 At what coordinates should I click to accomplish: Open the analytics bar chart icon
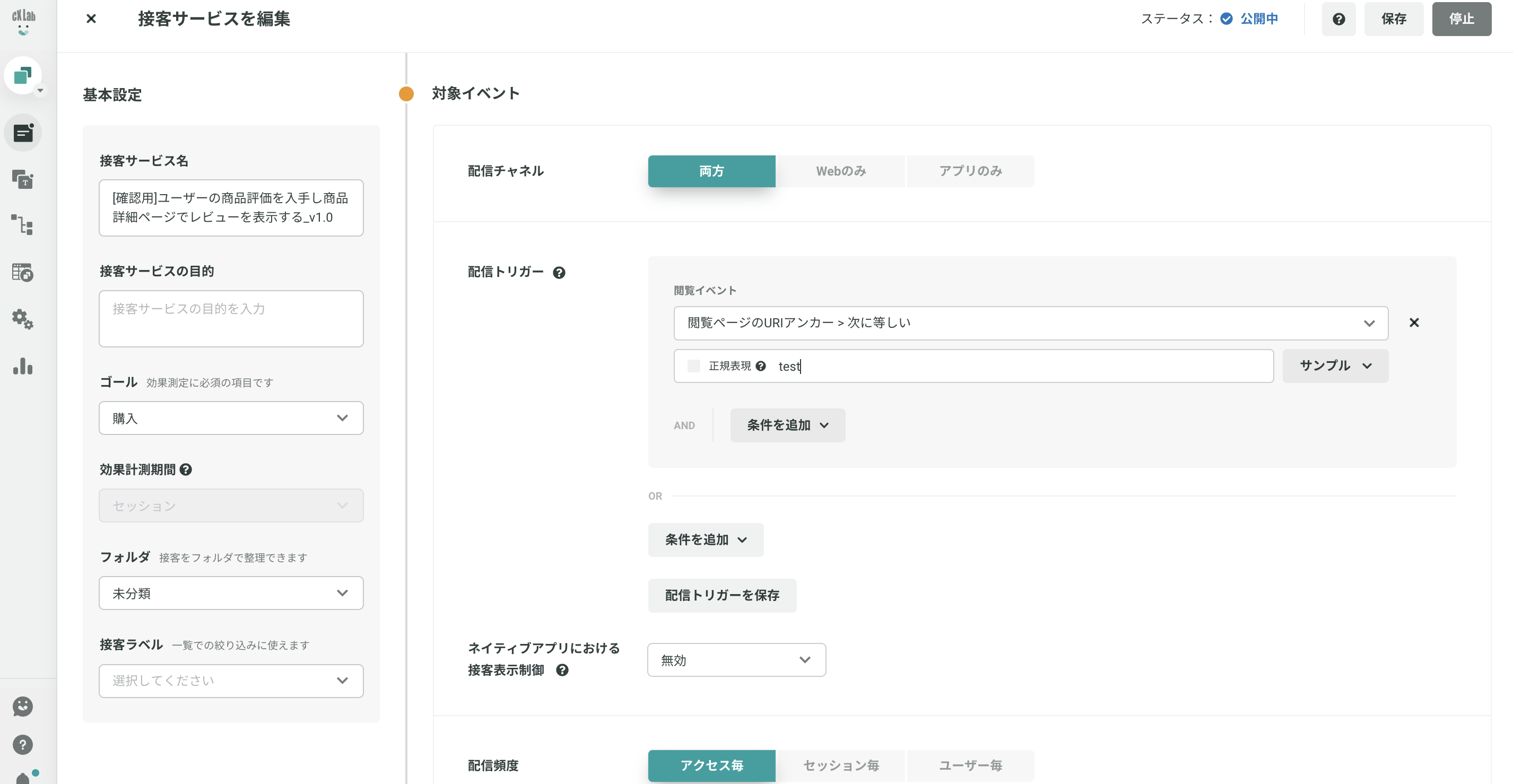[x=23, y=366]
